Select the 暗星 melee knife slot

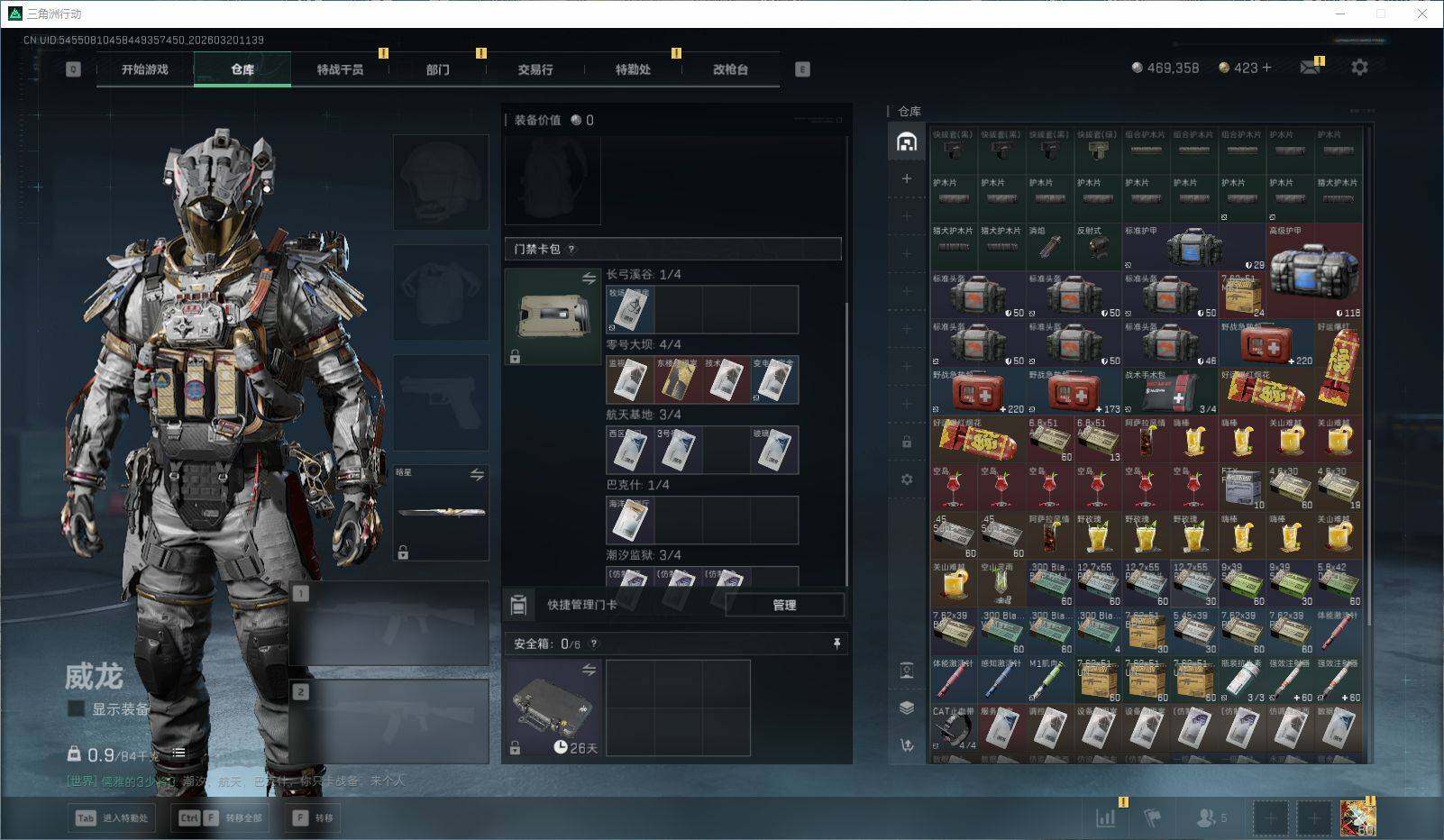pos(441,512)
